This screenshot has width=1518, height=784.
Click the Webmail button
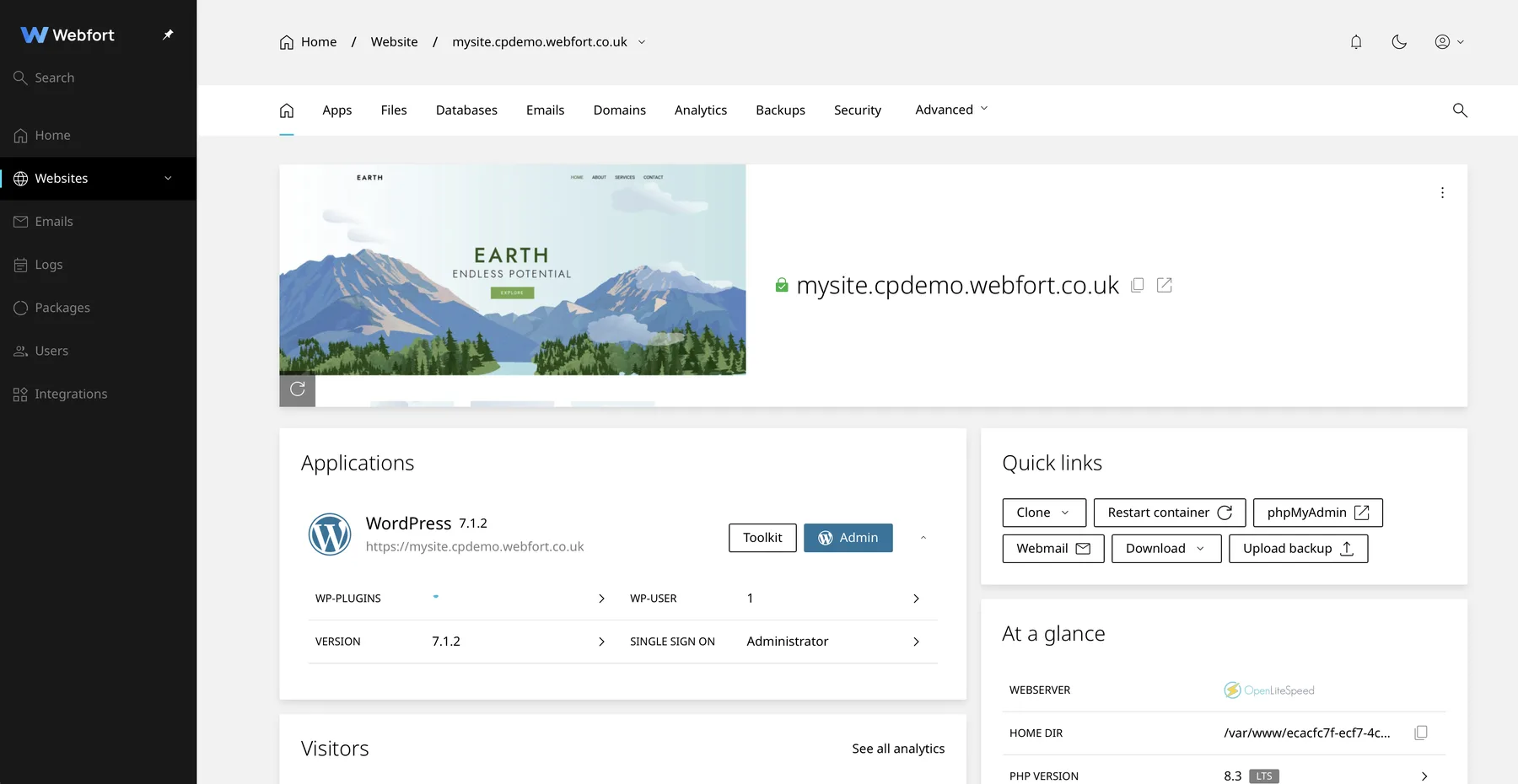point(1053,549)
